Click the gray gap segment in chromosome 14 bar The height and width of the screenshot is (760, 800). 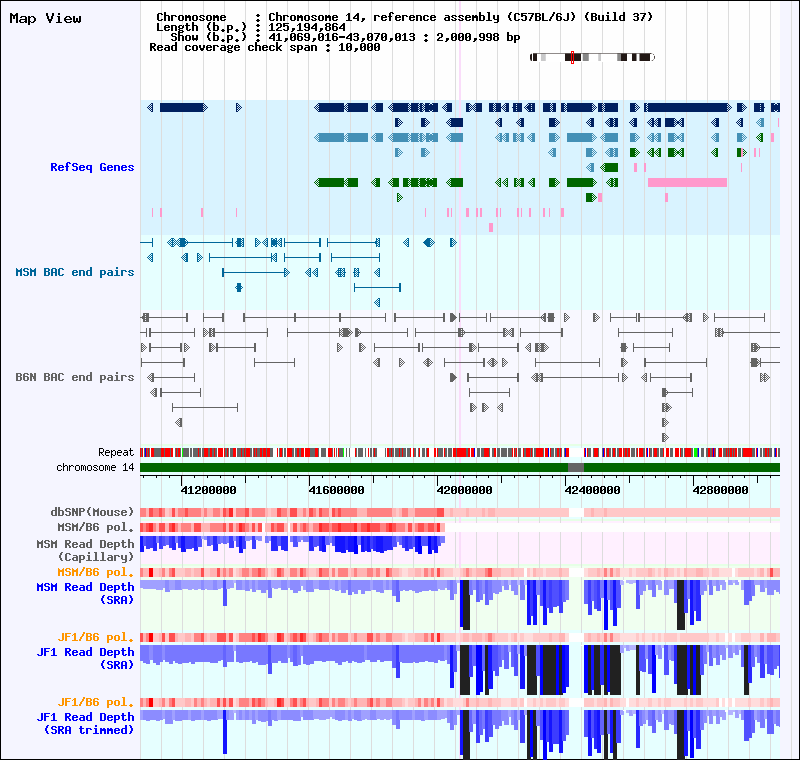(576, 468)
